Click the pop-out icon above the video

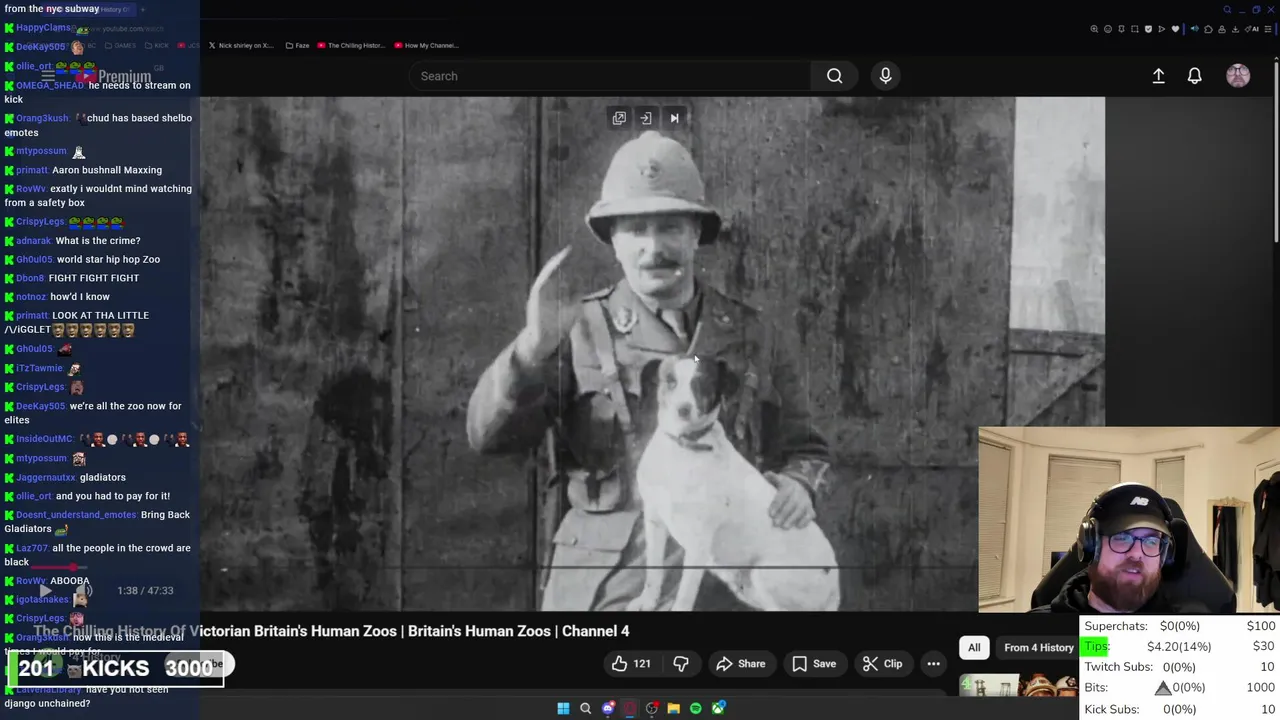pos(619,118)
